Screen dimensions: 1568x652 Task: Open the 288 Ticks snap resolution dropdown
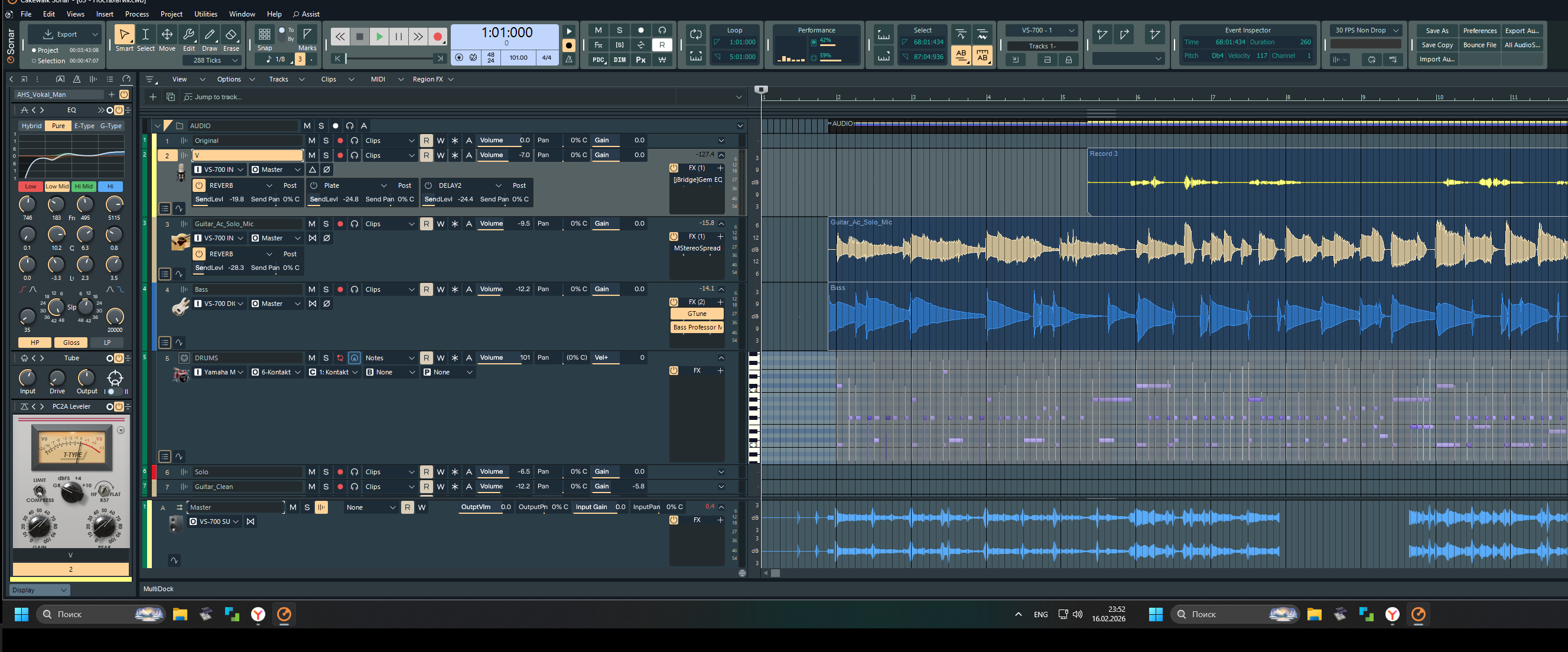[213, 60]
